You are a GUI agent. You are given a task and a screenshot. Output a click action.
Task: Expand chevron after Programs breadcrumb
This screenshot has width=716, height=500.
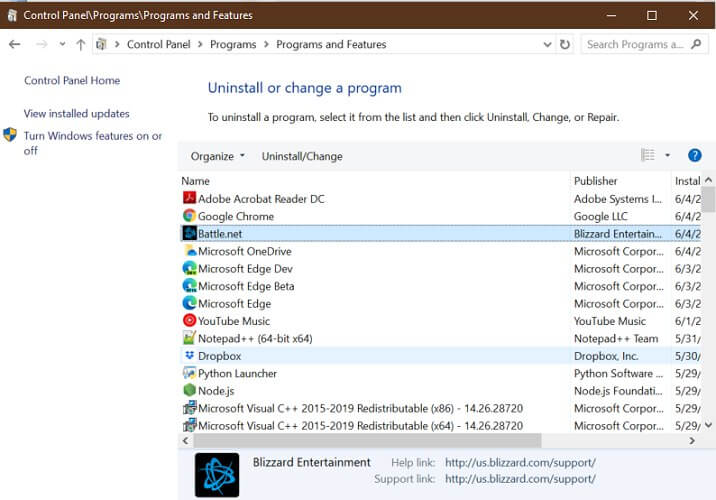point(266,44)
